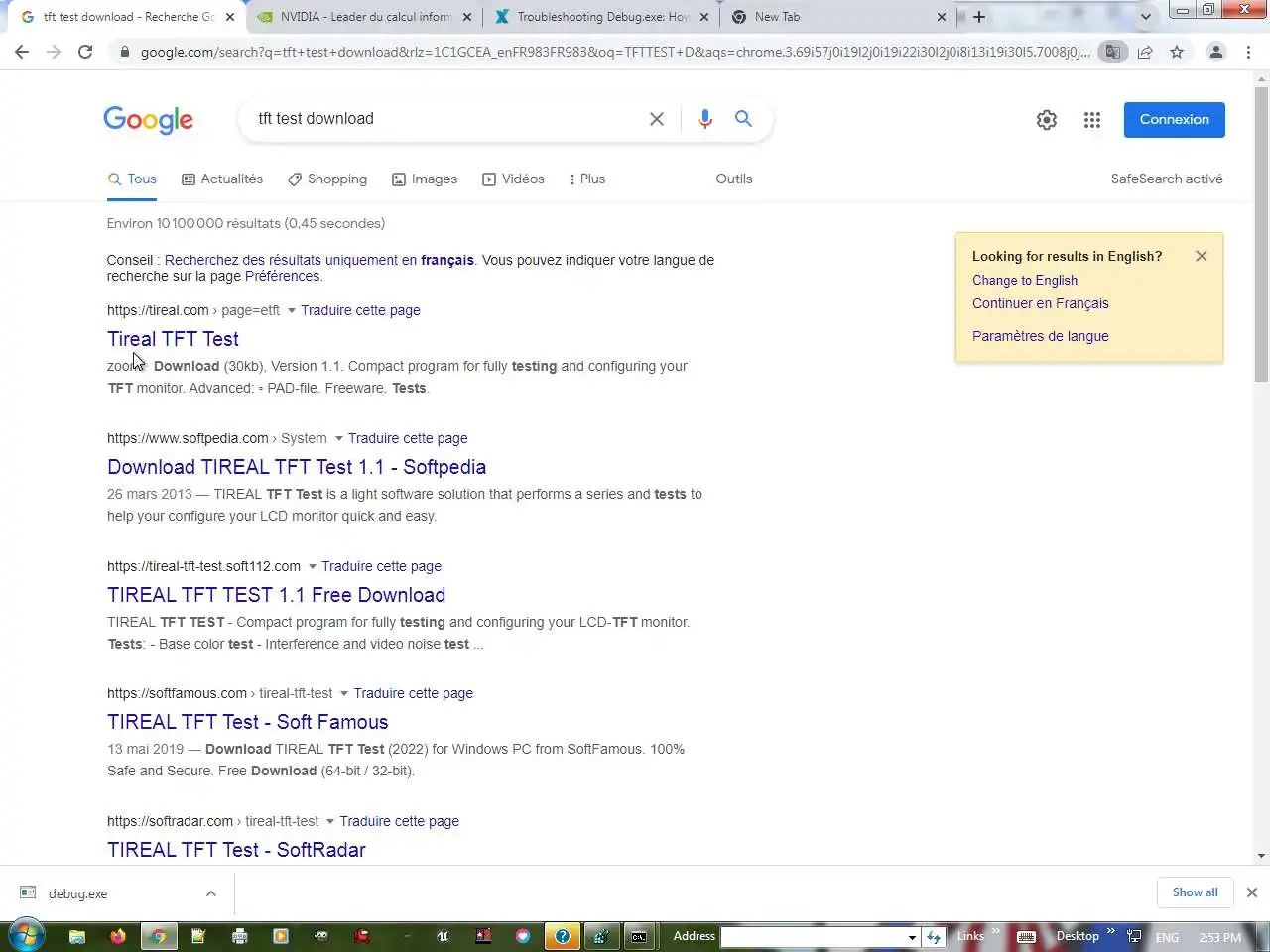Bookmark this page with the star icon

pyautogui.click(x=1177, y=52)
